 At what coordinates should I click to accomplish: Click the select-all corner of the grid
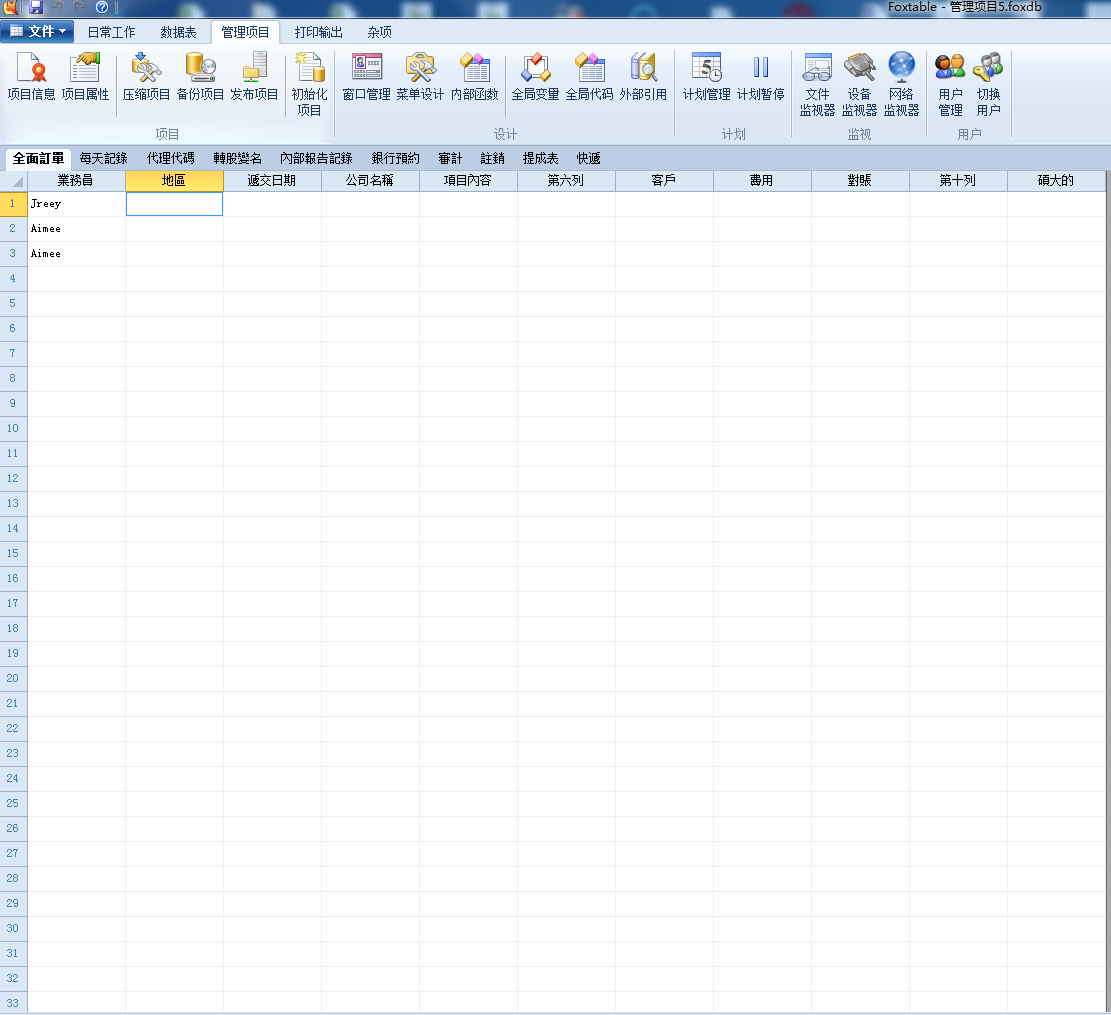pos(13,181)
